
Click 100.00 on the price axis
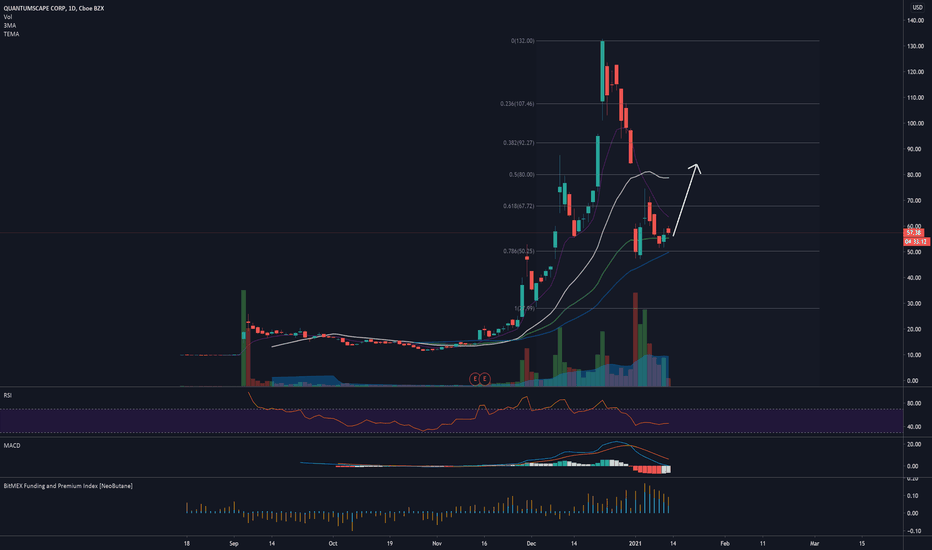click(x=915, y=124)
